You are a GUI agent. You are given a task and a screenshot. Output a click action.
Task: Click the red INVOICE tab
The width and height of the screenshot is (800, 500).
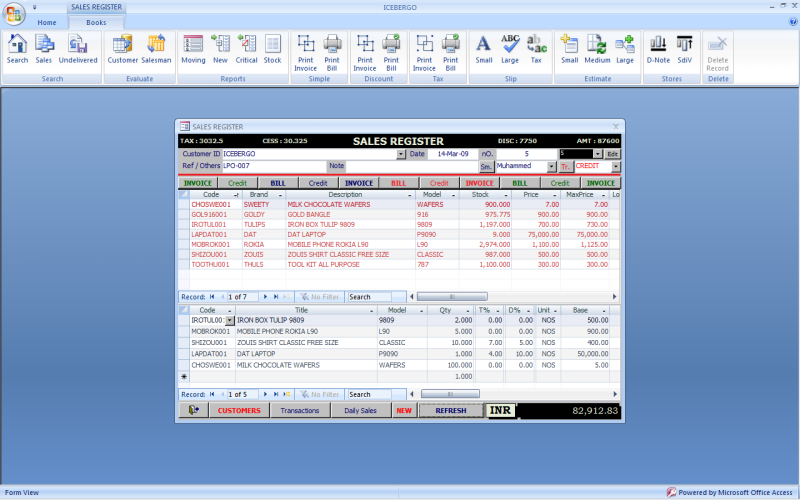coord(479,183)
